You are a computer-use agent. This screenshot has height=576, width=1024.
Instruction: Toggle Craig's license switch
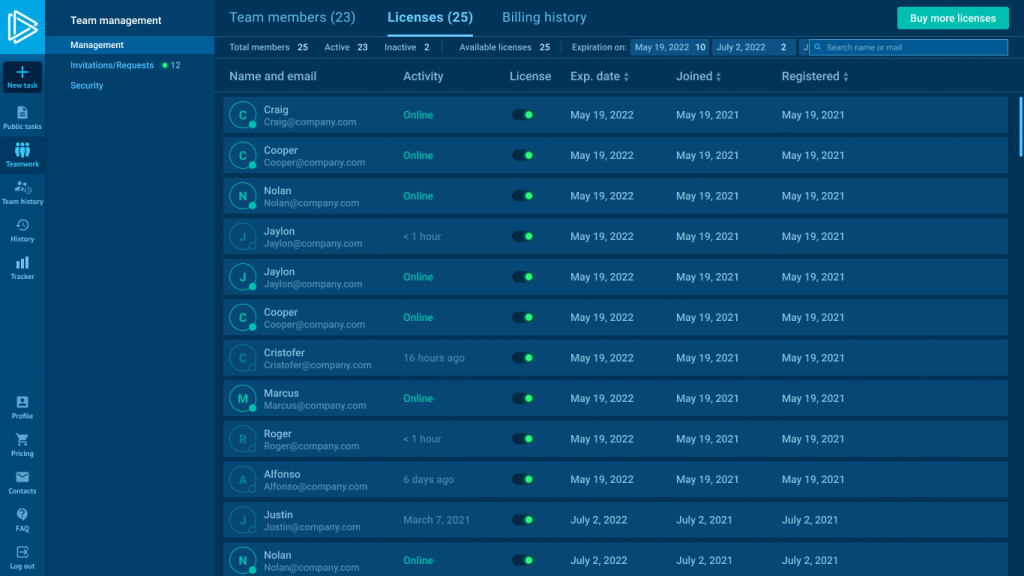point(522,115)
